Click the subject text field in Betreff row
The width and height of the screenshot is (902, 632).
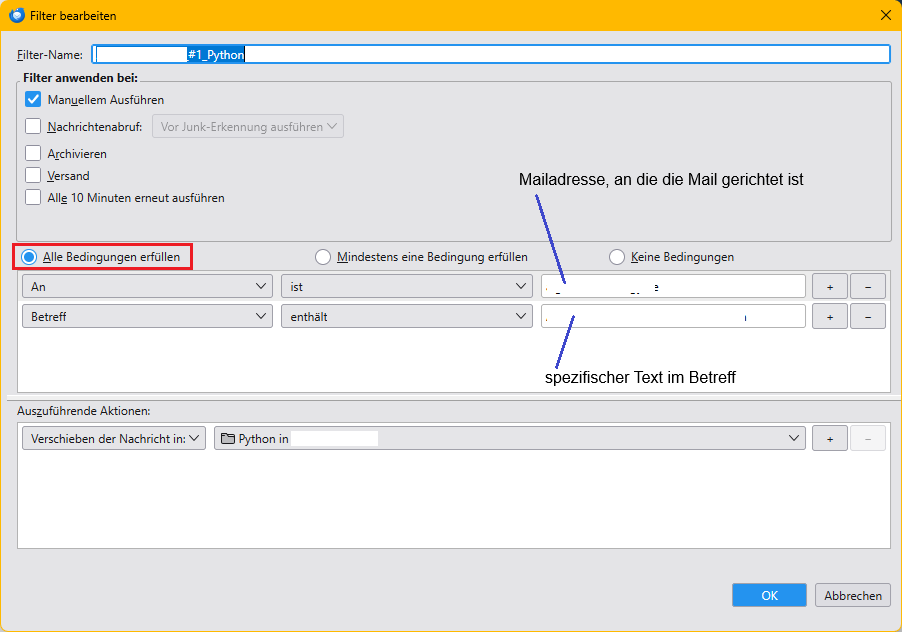(x=673, y=316)
